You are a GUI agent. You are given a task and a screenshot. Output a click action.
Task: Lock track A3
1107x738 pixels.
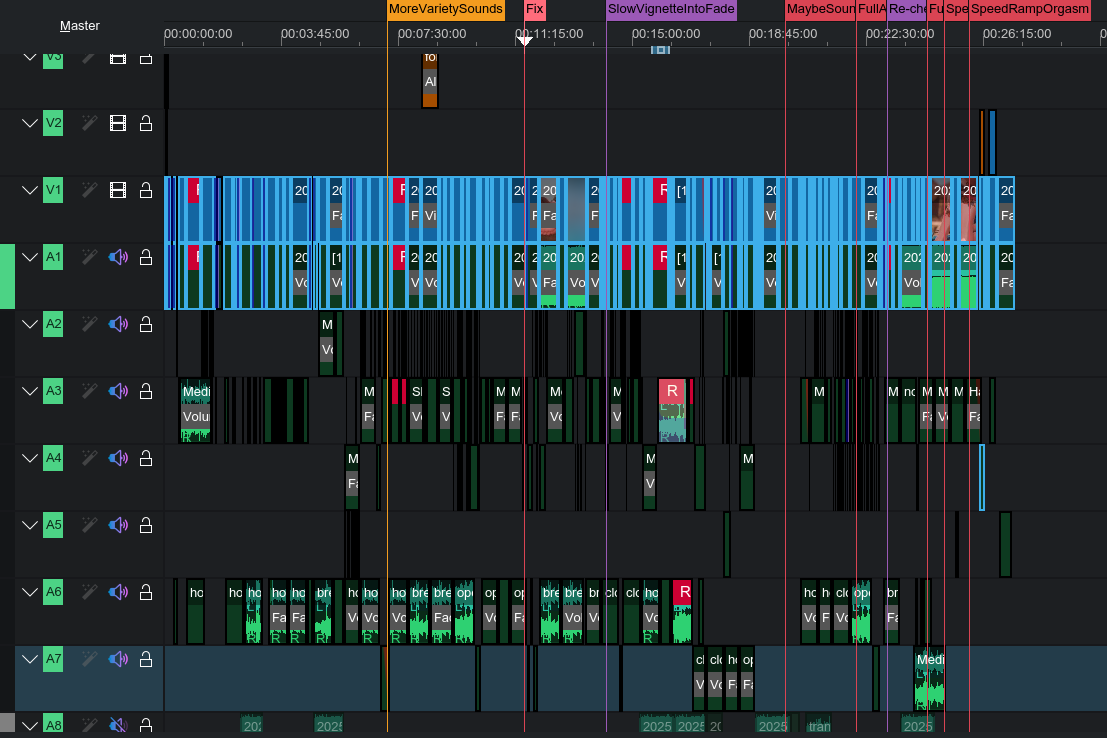146,391
